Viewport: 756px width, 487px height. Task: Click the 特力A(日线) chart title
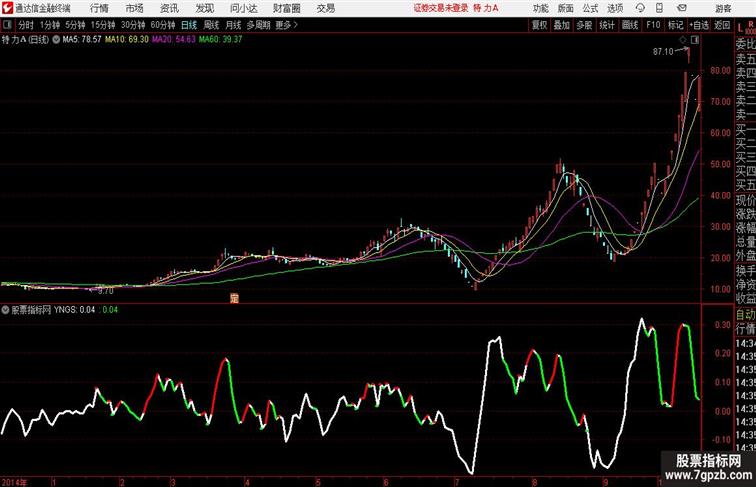[x=26, y=40]
